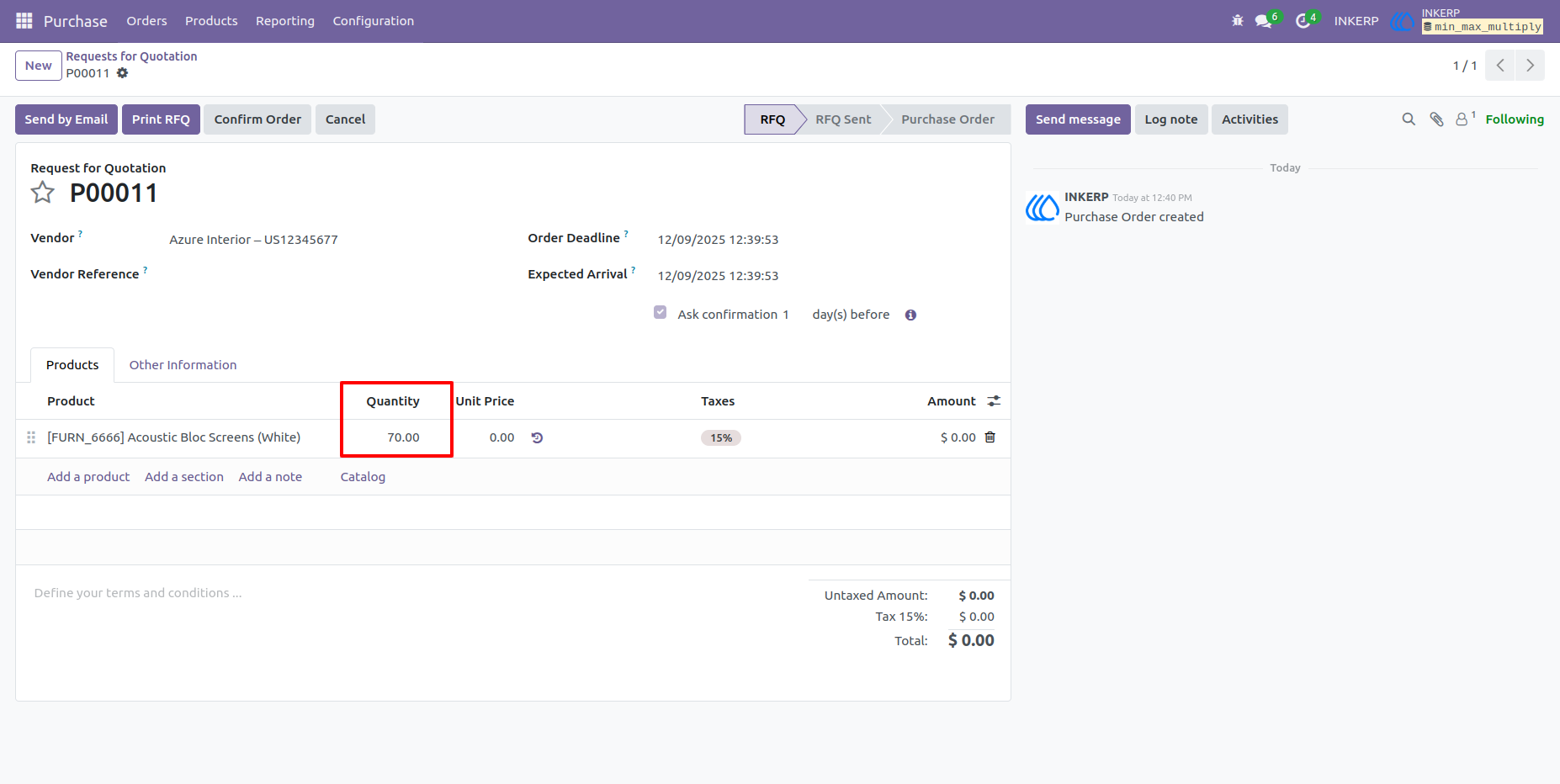
Task: Grab the drag handle of the product row
Action: click(x=31, y=437)
